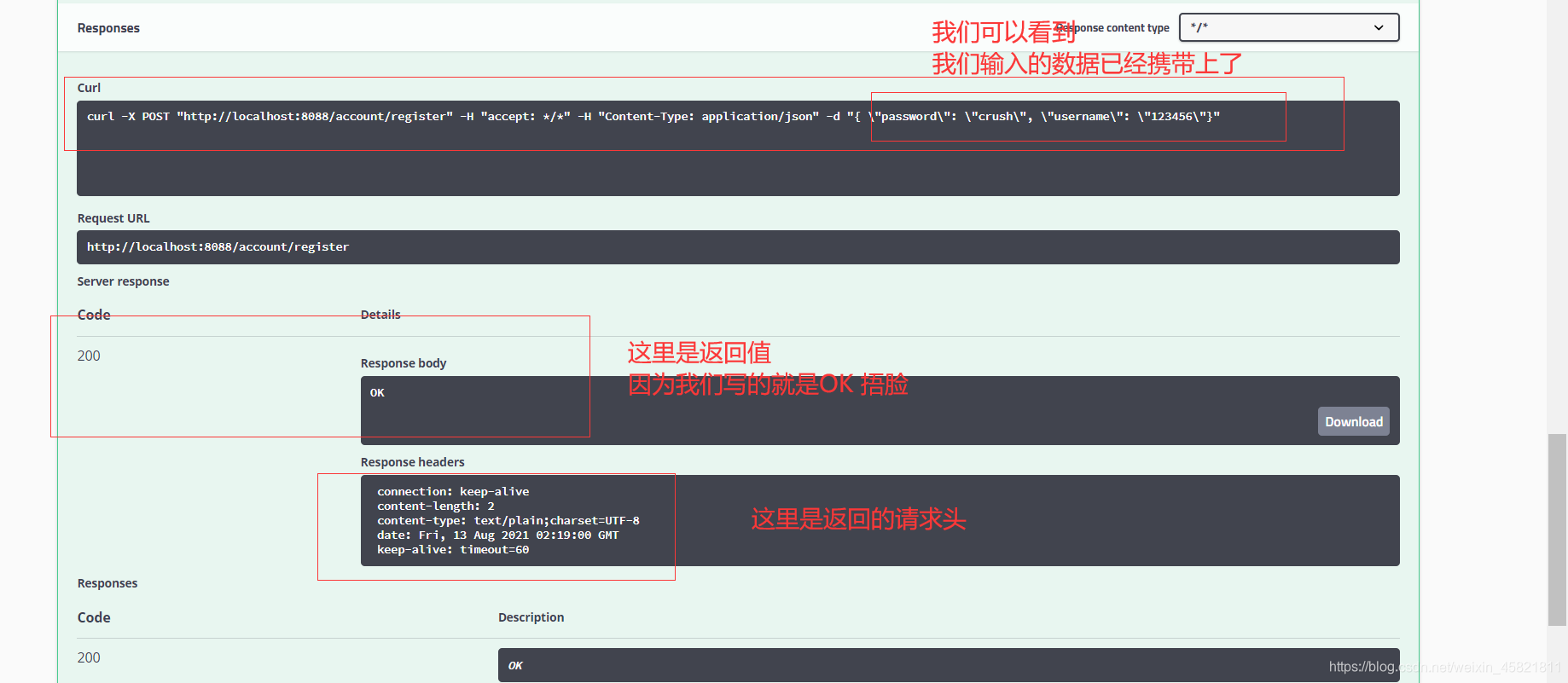Click the Request URL label

(x=113, y=218)
